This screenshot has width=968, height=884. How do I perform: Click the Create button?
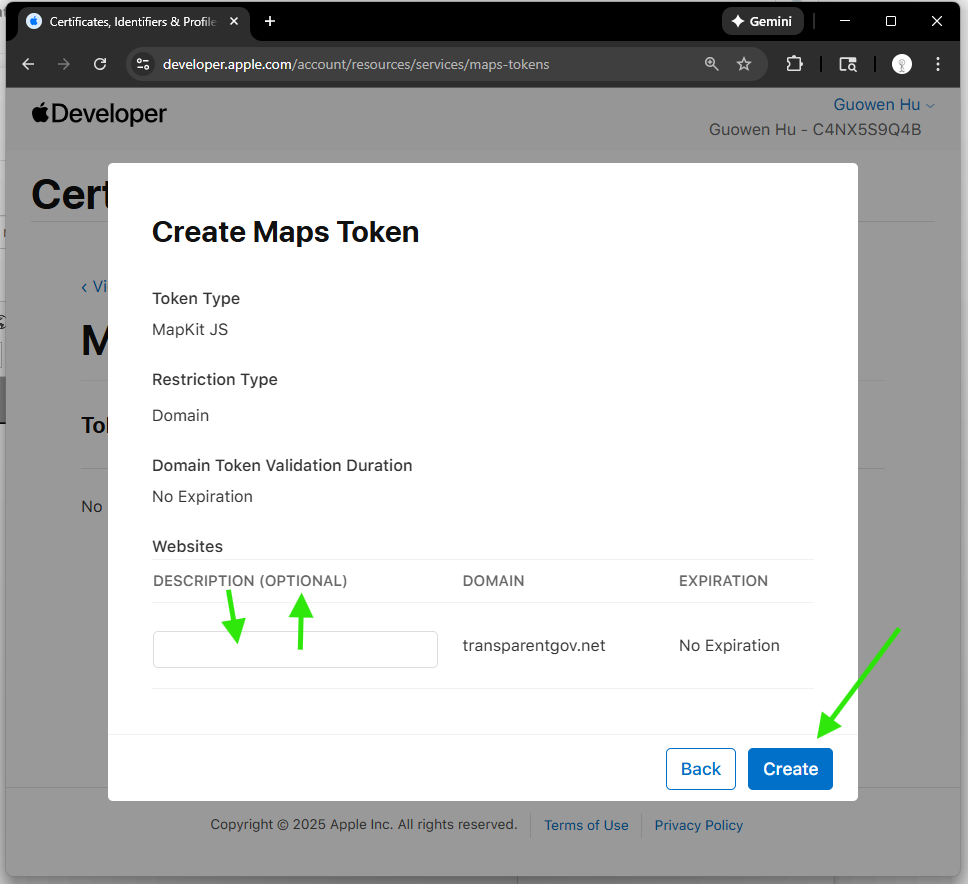(790, 769)
